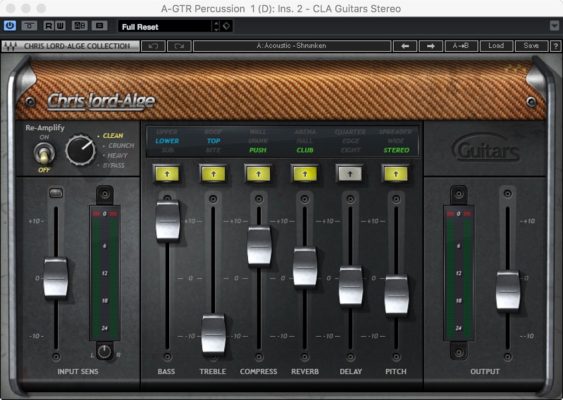Click the Treble mode selector arrow button
Viewport: 563px width, 400px height.
pyautogui.click(x=213, y=174)
